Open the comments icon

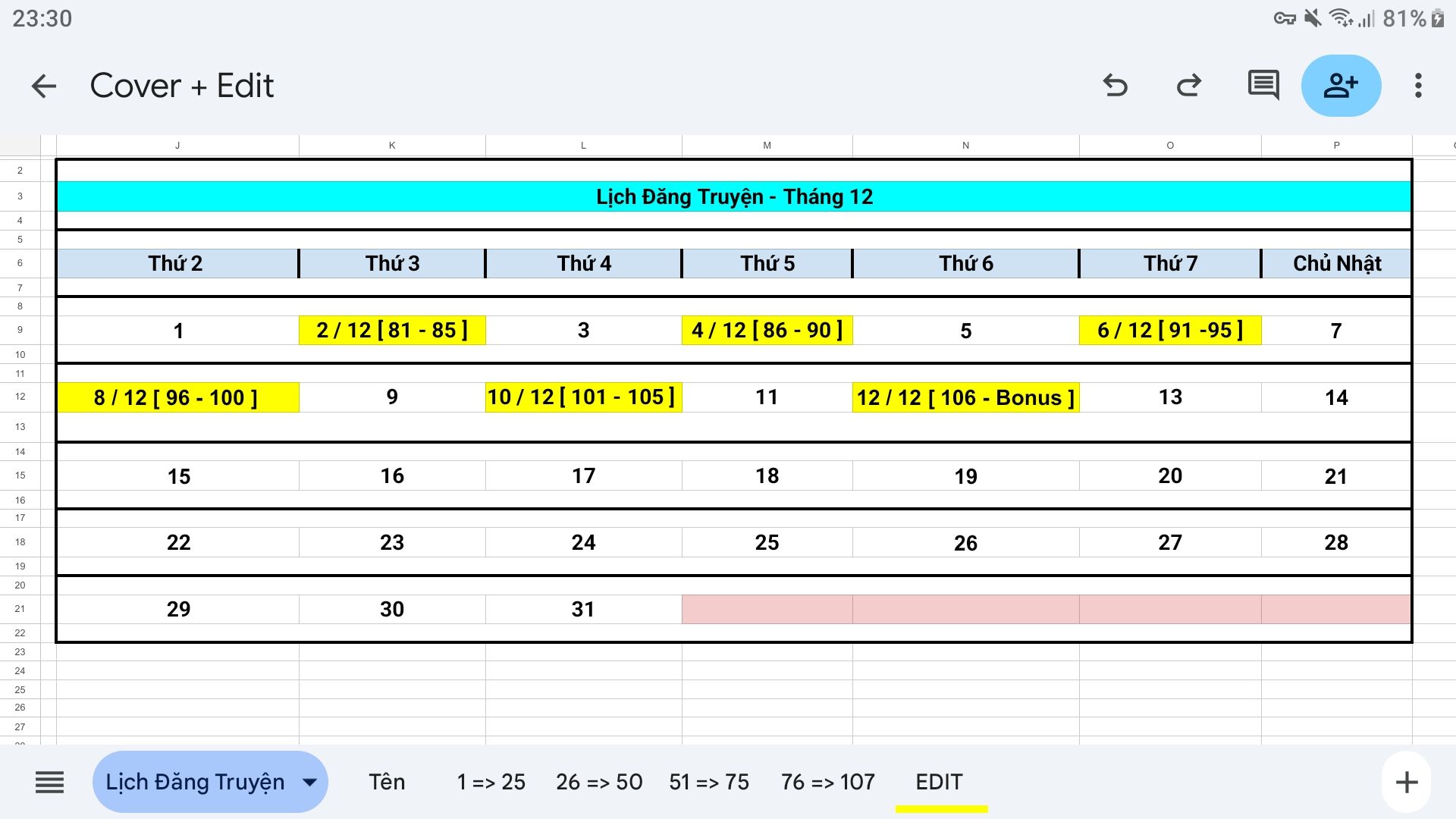(x=1263, y=86)
